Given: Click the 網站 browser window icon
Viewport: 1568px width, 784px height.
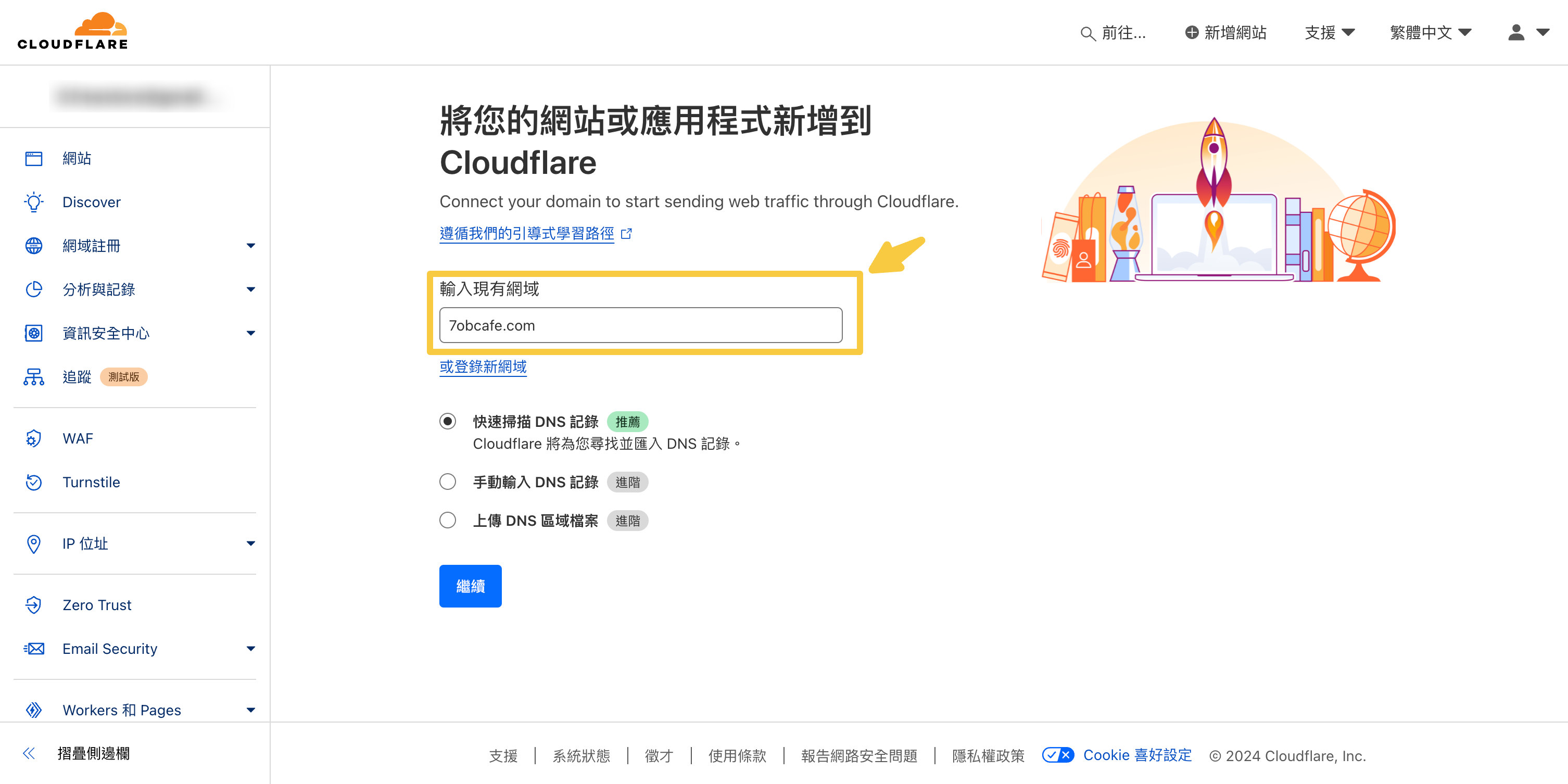Looking at the screenshot, I should 33,158.
